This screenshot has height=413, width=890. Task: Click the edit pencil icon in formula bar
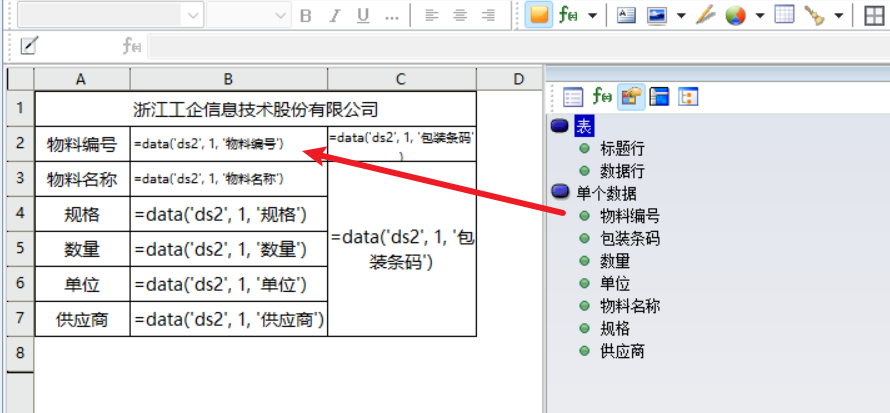(28, 45)
